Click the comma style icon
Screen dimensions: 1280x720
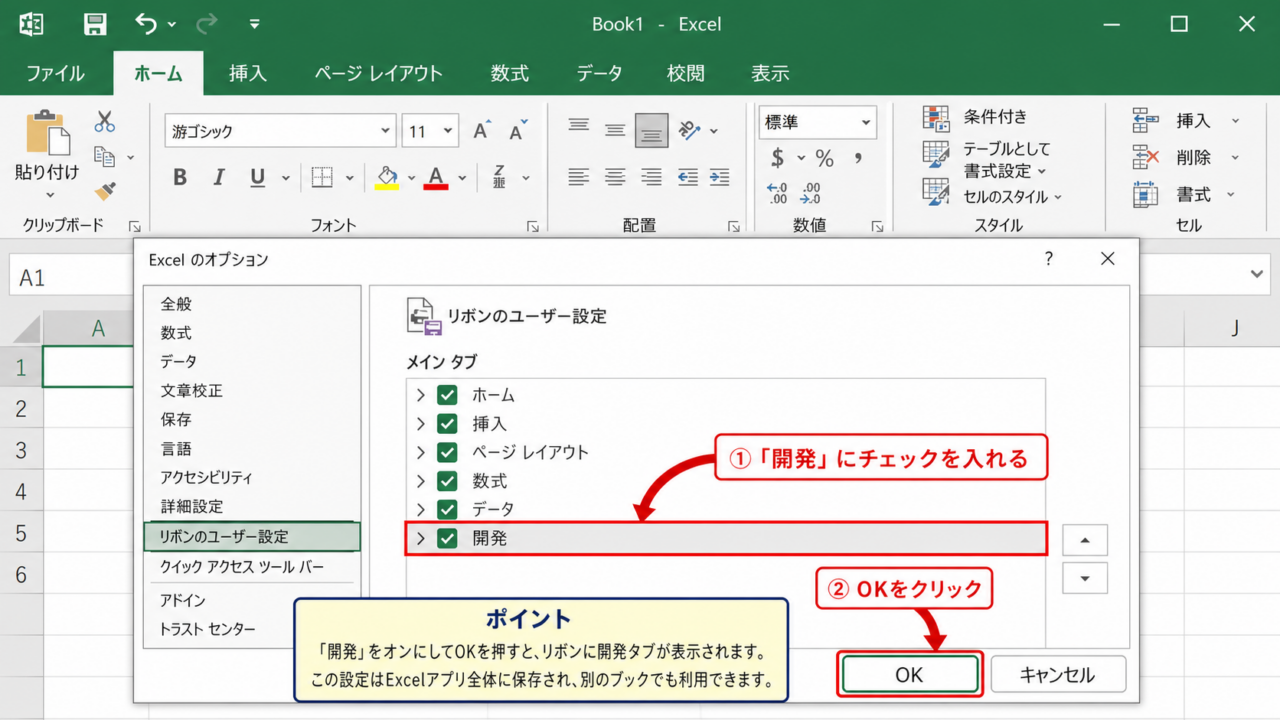pyautogui.click(x=858, y=157)
